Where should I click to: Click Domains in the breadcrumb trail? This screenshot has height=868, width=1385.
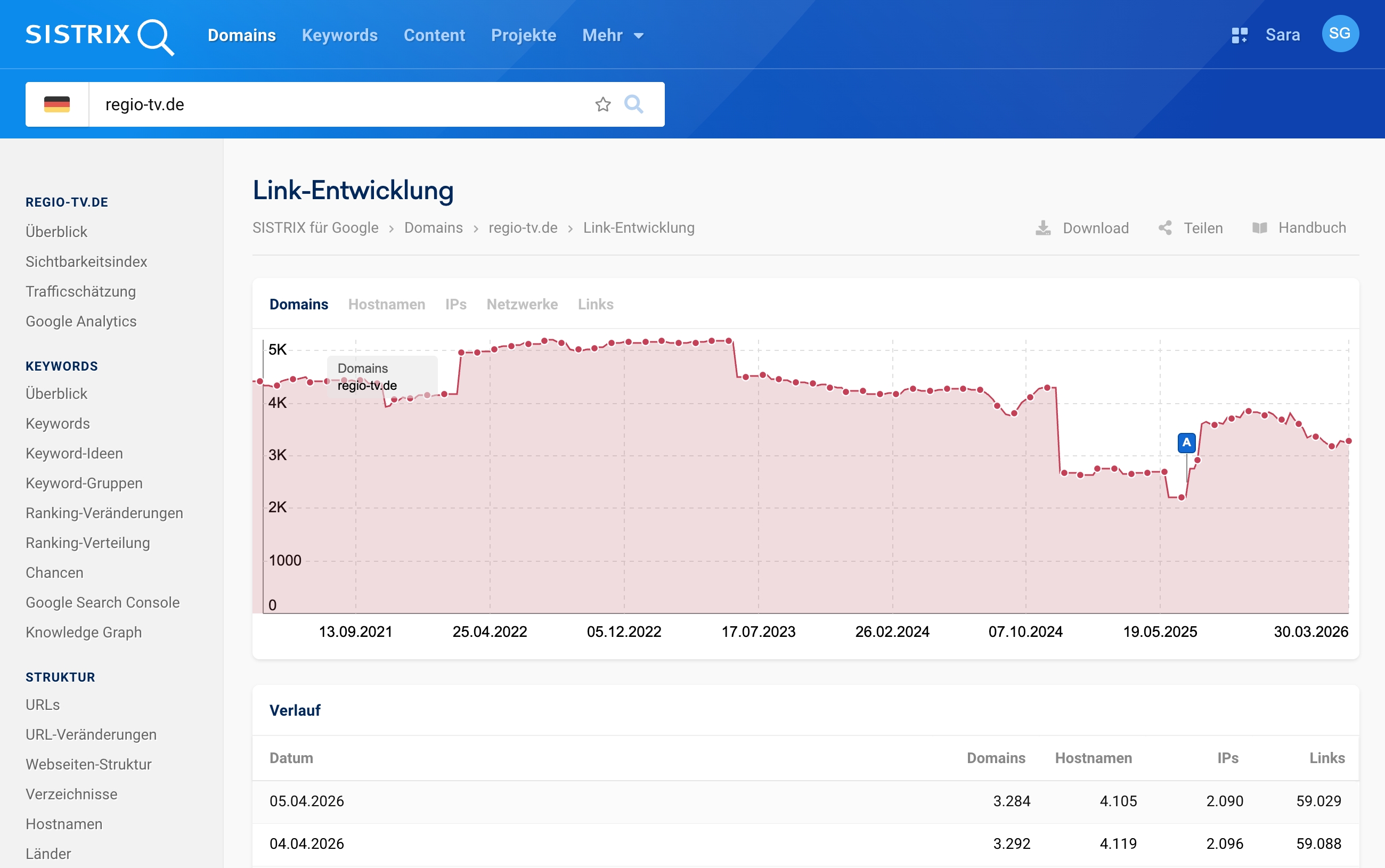tap(434, 227)
